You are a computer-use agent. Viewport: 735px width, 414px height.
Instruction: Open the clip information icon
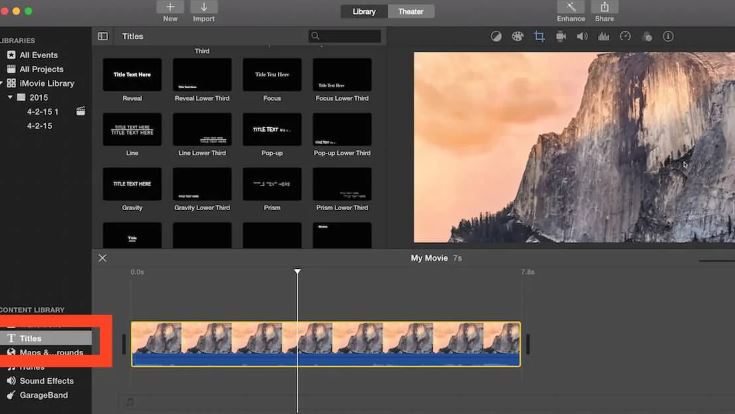(x=668, y=36)
